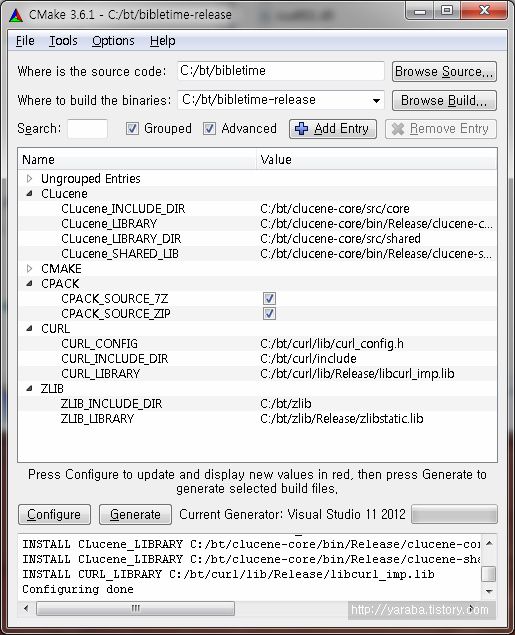Click the Value column header
The width and height of the screenshot is (515, 635).
click(x=376, y=159)
